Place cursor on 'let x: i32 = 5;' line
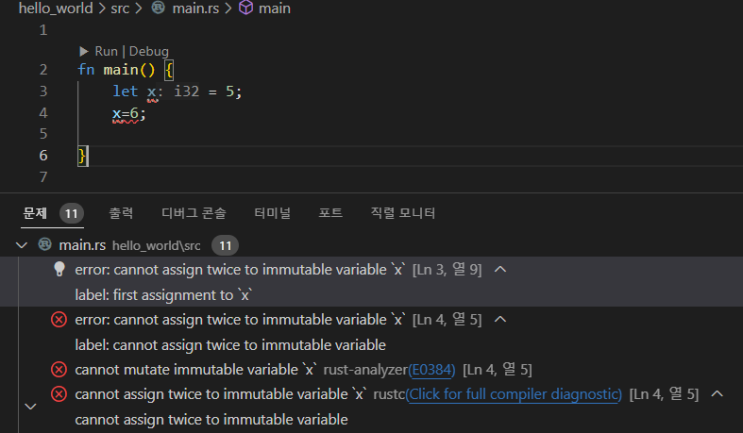 coord(177,91)
